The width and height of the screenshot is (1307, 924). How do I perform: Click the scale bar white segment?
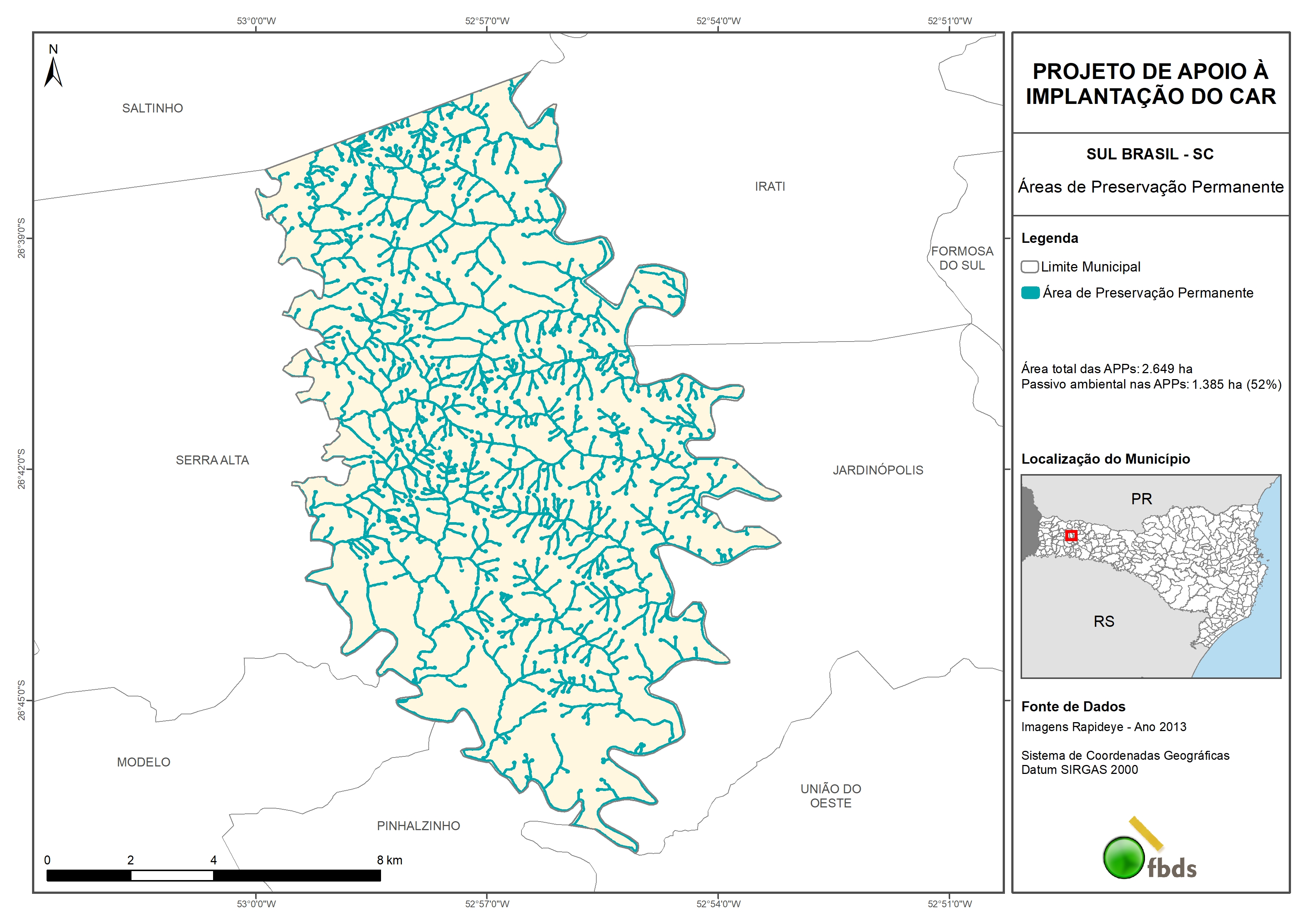tap(172, 876)
